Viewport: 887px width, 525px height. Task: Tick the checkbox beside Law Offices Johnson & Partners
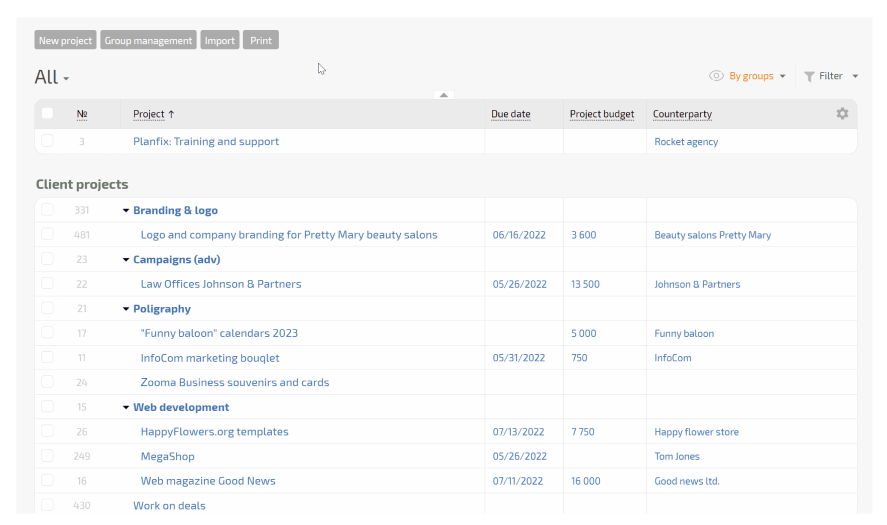point(47,284)
